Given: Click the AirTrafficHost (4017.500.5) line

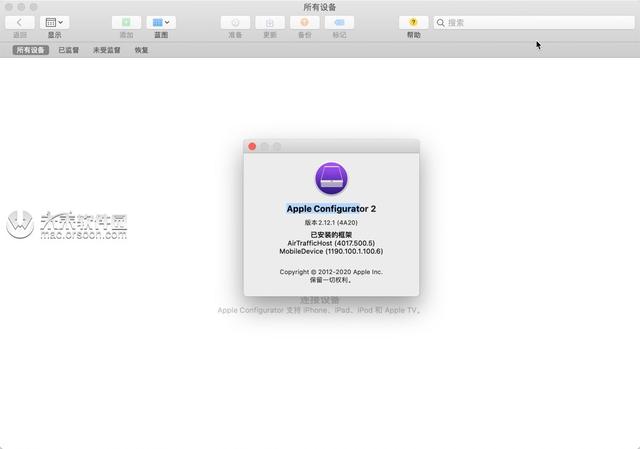Looking at the screenshot, I should (x=331, y=243).
